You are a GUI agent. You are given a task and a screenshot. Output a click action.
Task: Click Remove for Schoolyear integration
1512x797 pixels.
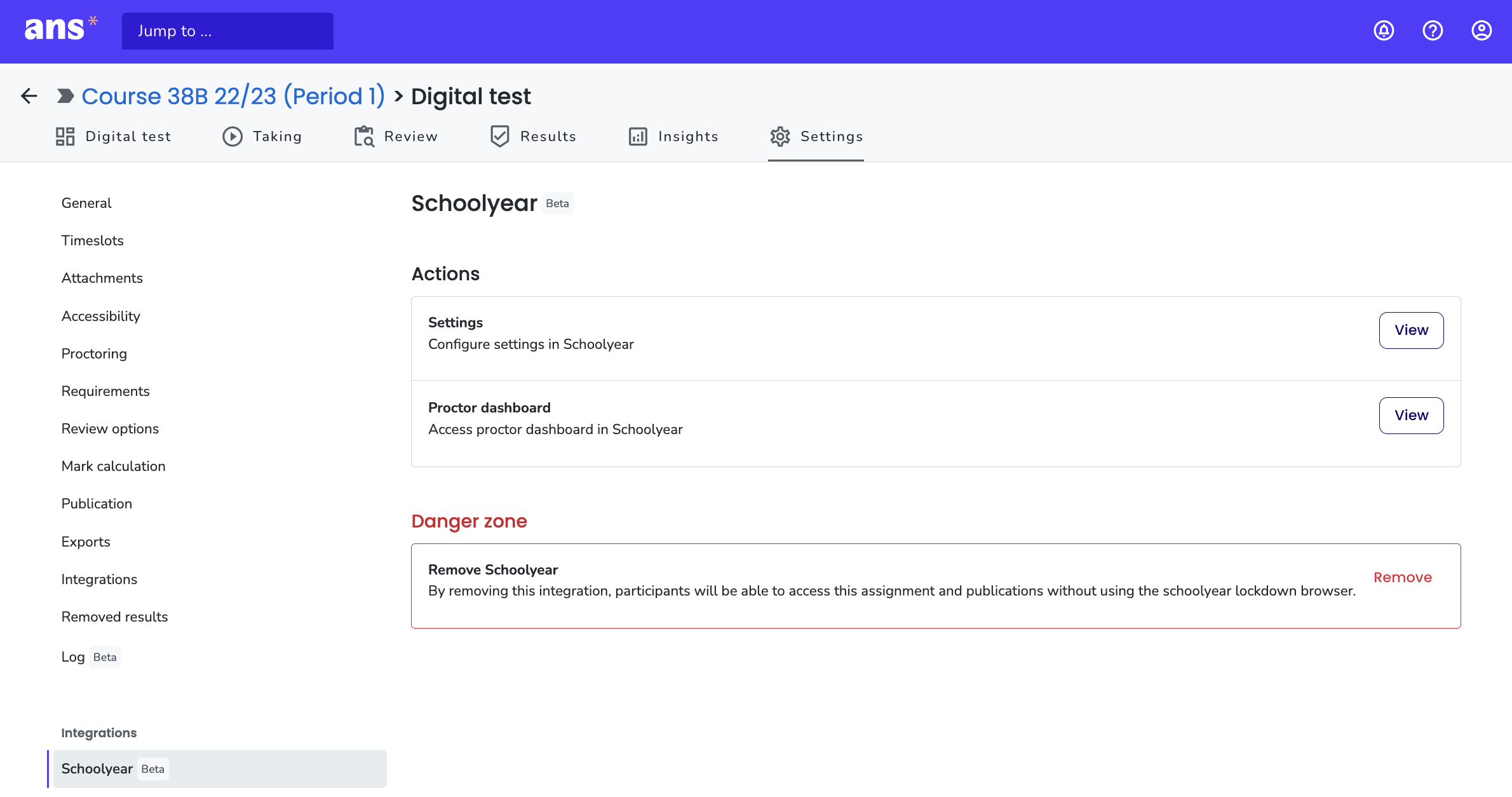(x=1403, y=577)
